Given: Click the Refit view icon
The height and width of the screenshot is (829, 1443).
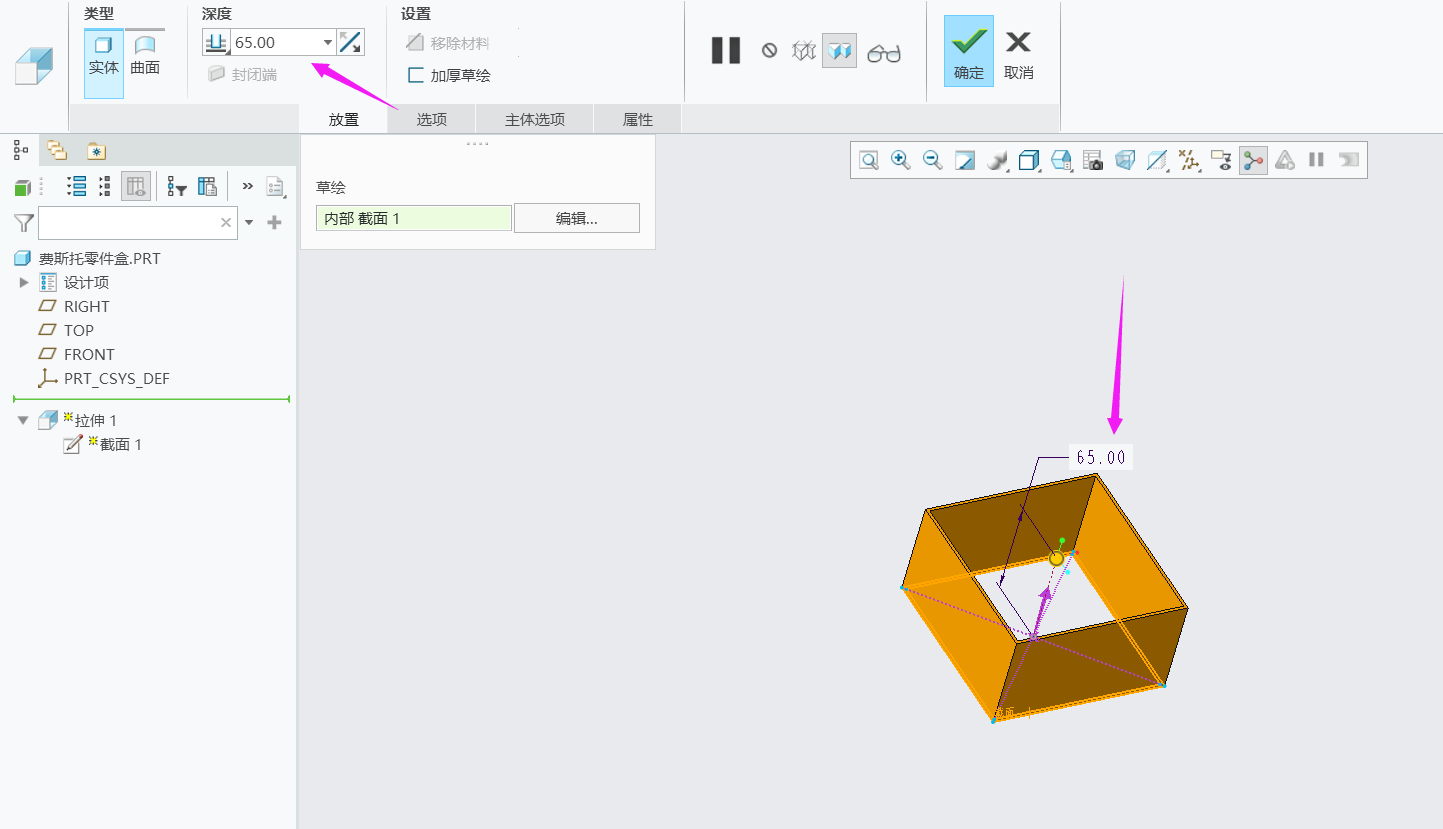Looking at the screenshot, I should point(869,160).
